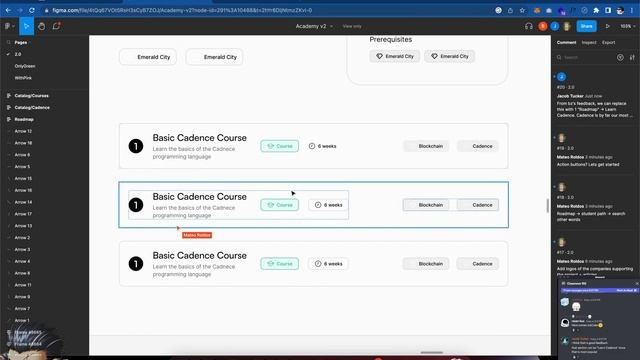Click the Prerequisites heading on canvas

[x=391, y=40]
